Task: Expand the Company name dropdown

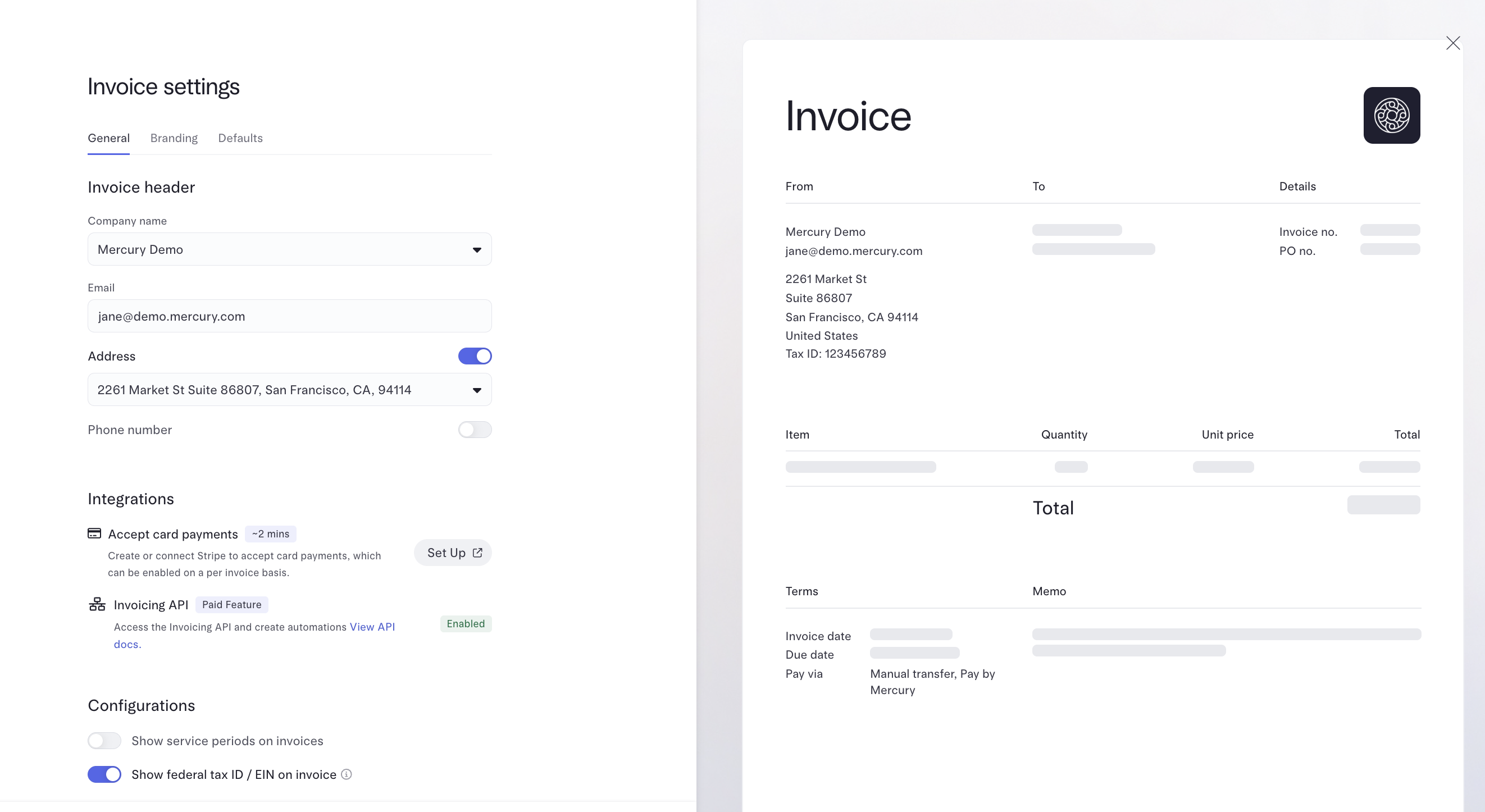Action: pyautogui.click(x=289, y=249)
